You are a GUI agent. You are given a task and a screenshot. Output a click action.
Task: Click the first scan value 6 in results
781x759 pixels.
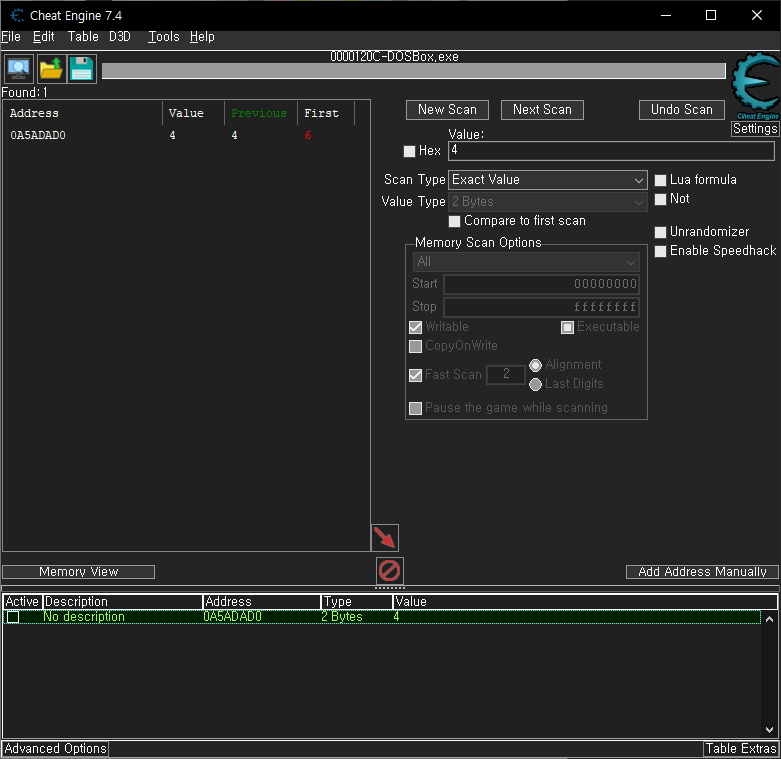[x=308, y=135]
